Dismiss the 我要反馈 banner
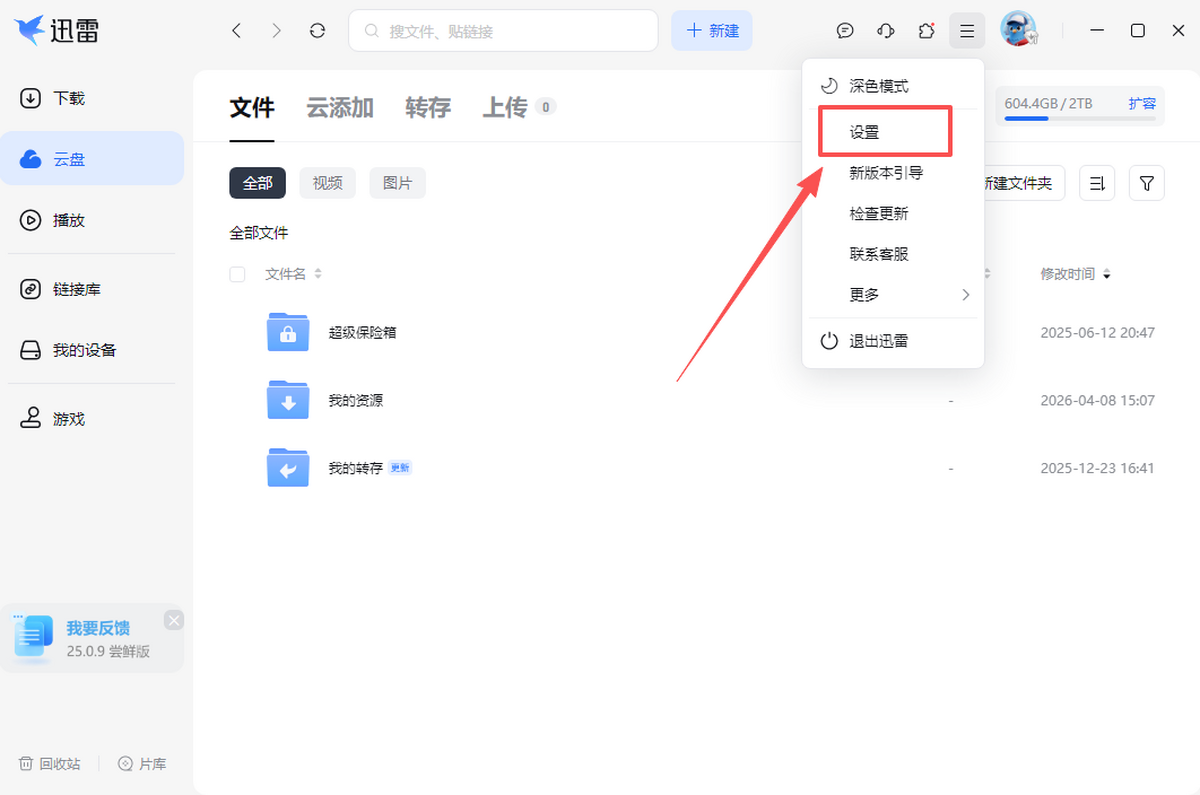Viewport: 1200px width, 795px height. [x=174, y=620]
